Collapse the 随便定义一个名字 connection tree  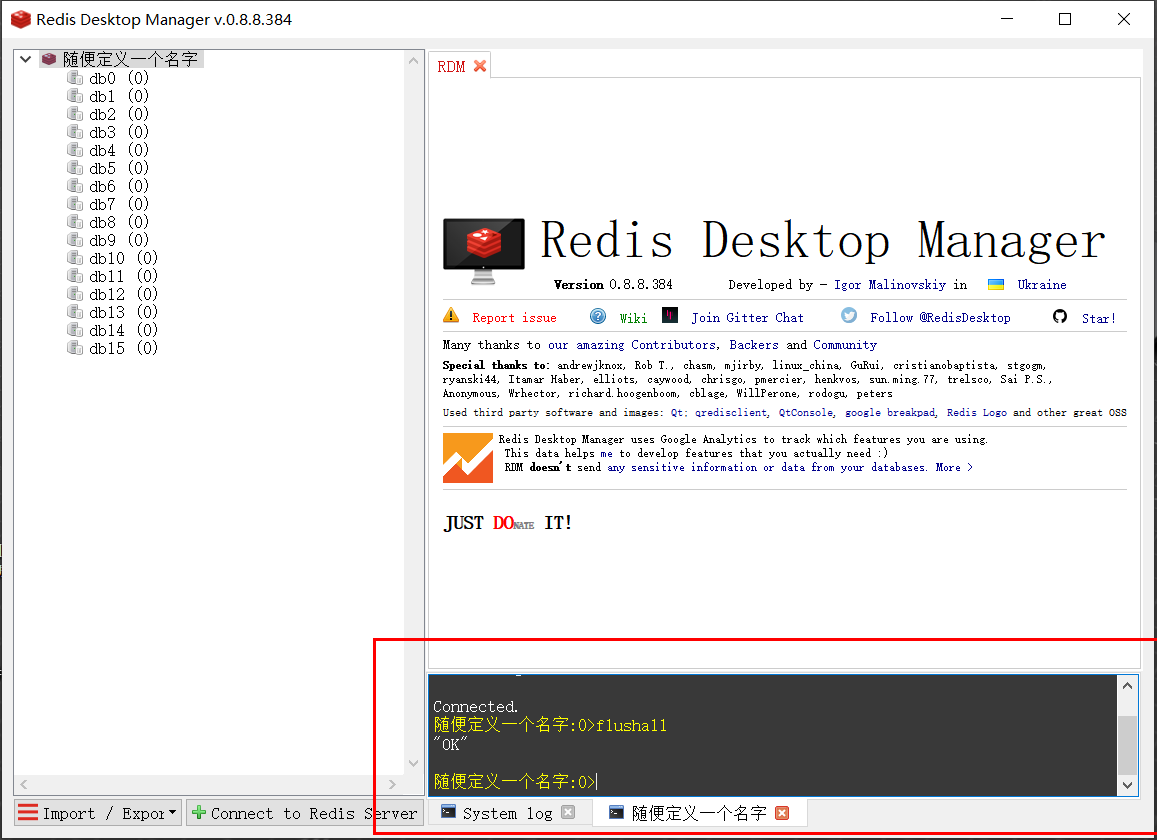pos(25,59)
